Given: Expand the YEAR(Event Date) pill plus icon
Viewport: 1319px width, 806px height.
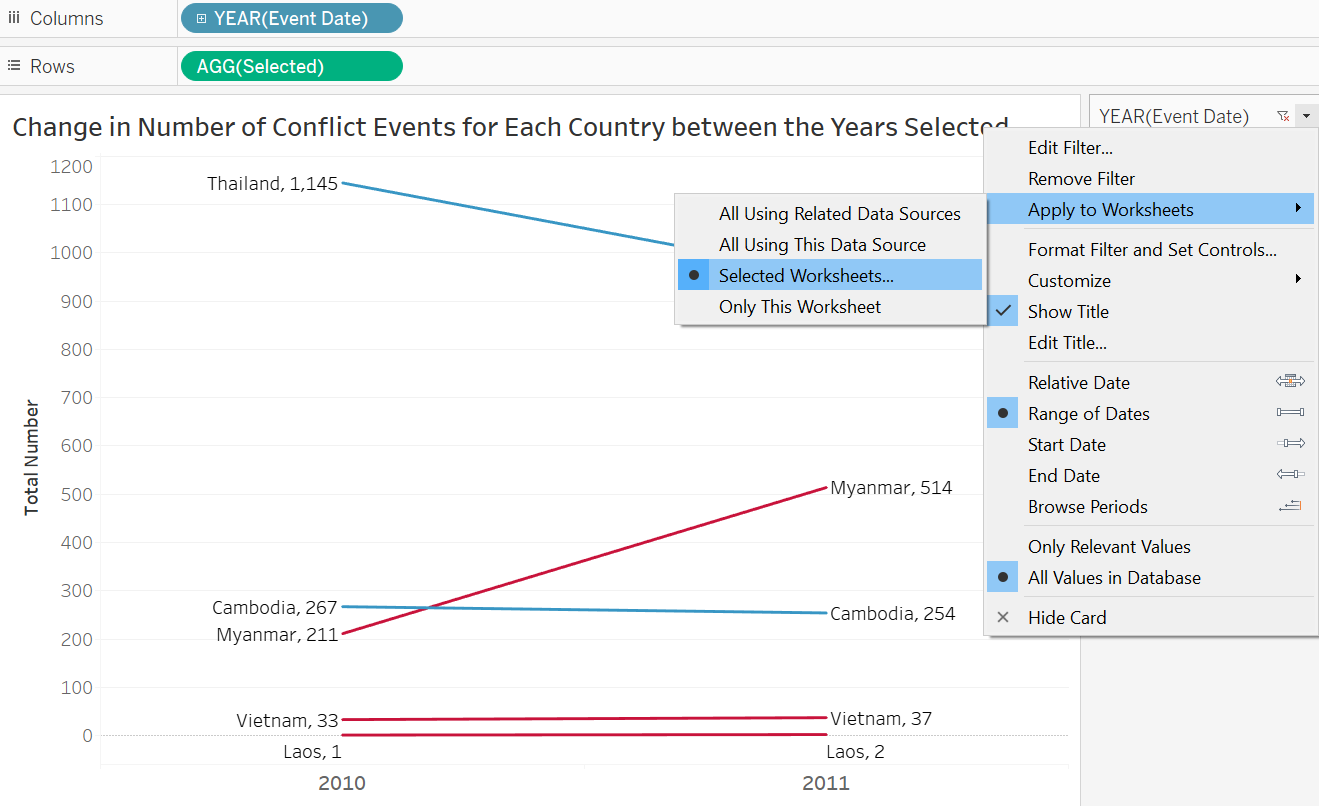Looking at the screenshot, I should [x=201, y=18].
